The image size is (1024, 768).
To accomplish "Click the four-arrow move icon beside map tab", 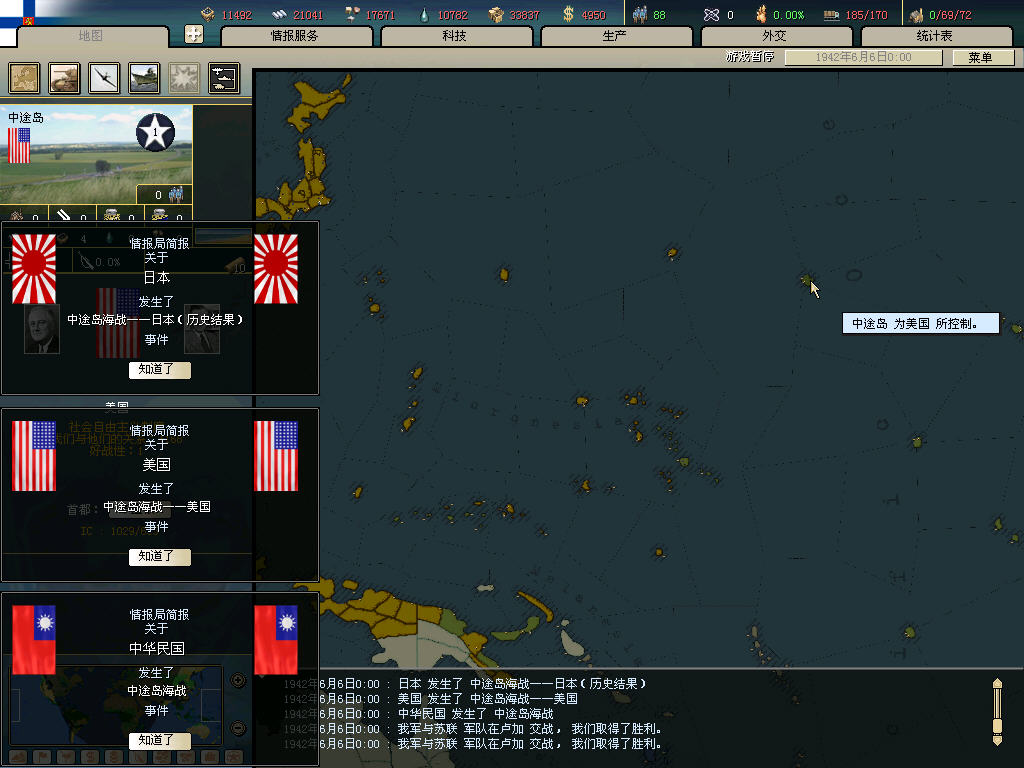I will tap(194, 34).
